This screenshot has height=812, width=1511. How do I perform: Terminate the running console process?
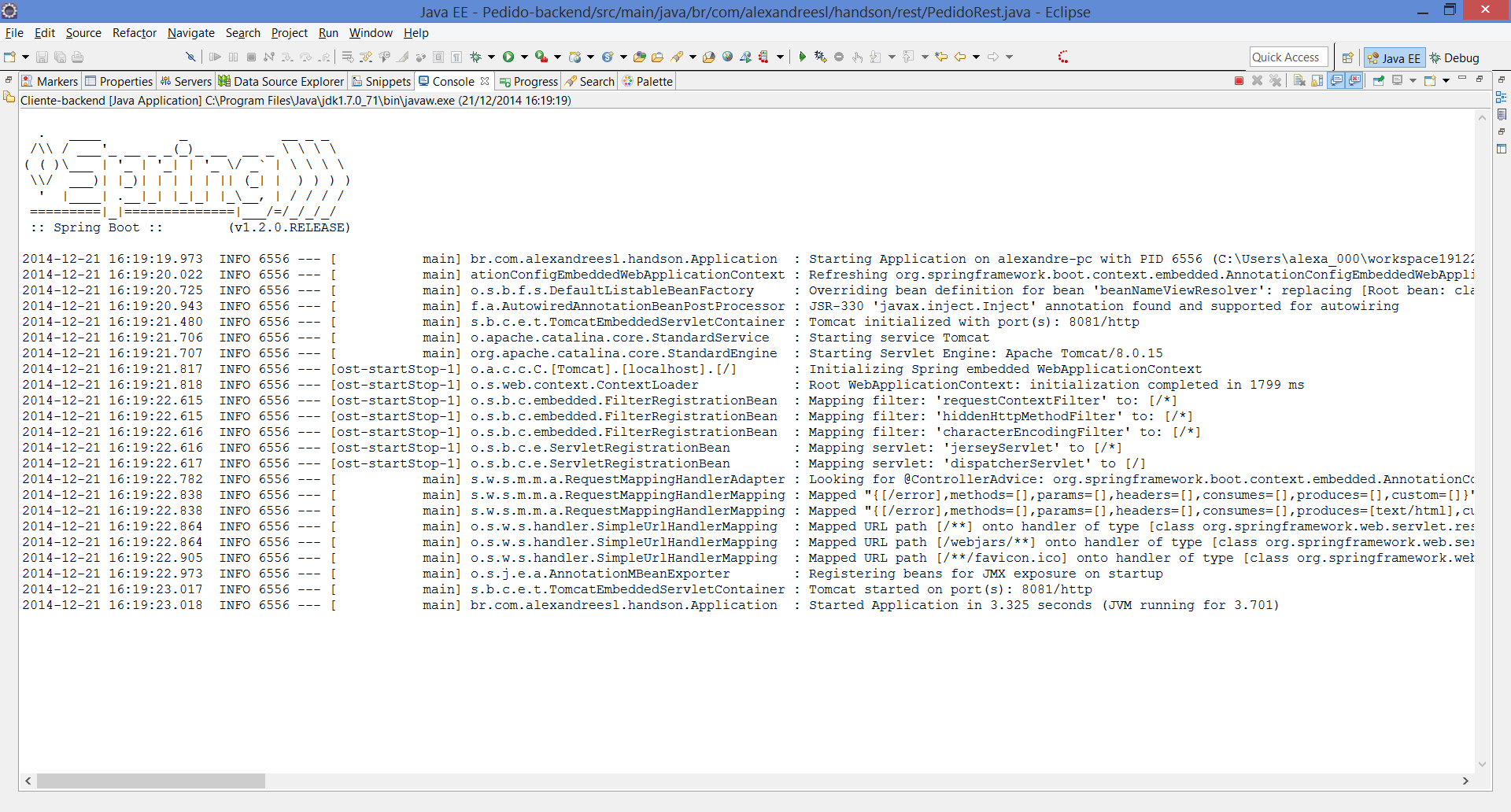coord(1239,80)
